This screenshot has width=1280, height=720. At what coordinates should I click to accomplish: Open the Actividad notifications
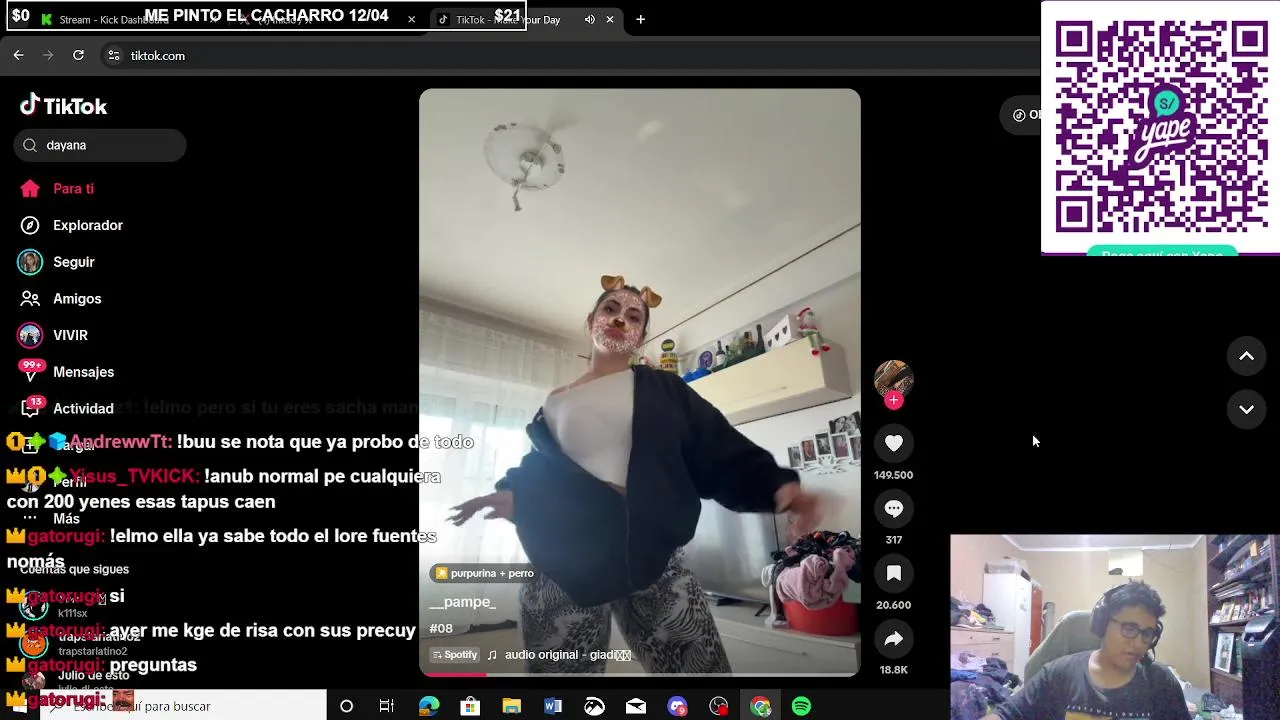click(x=83, y=409)
